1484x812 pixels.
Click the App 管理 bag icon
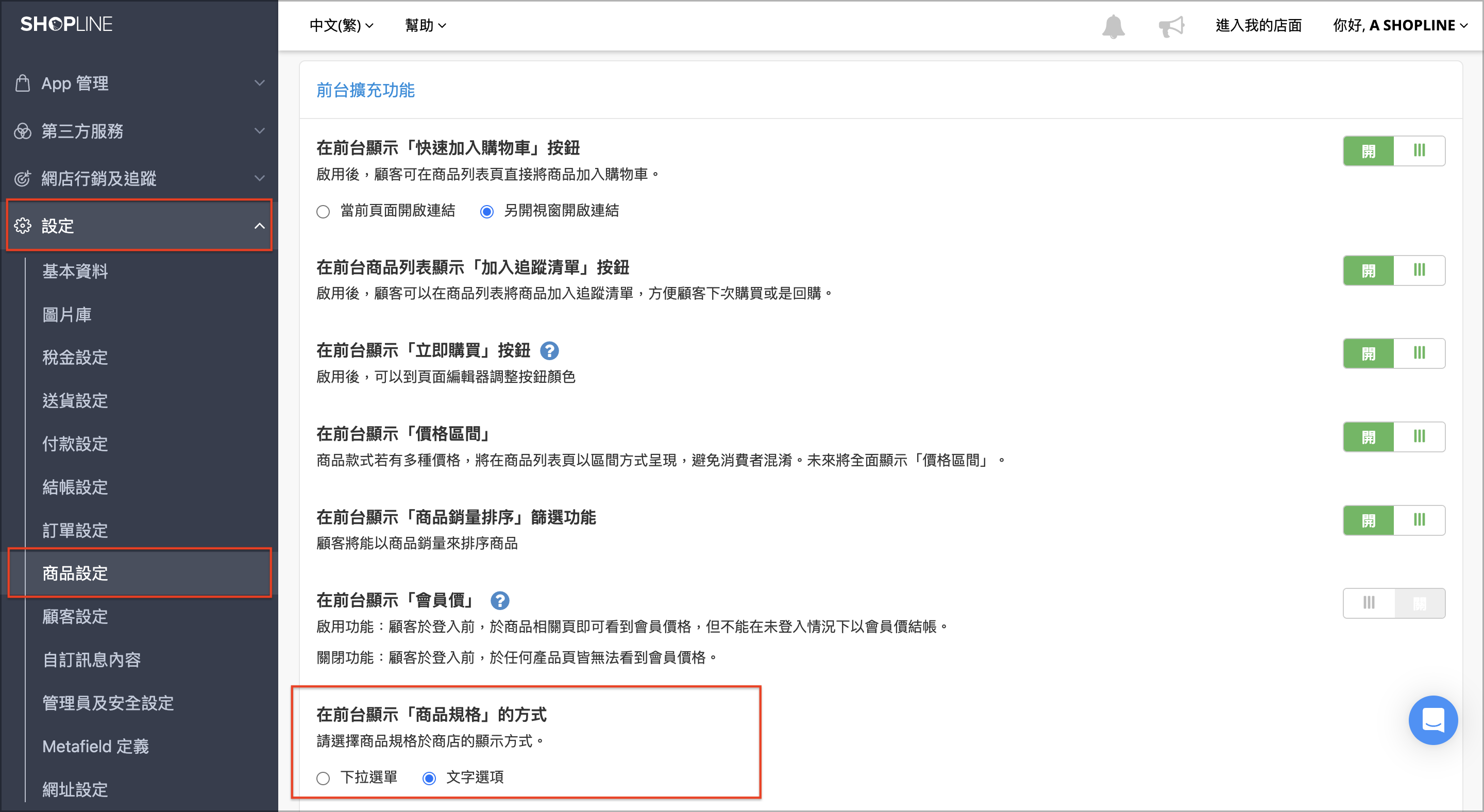(23, 83)
